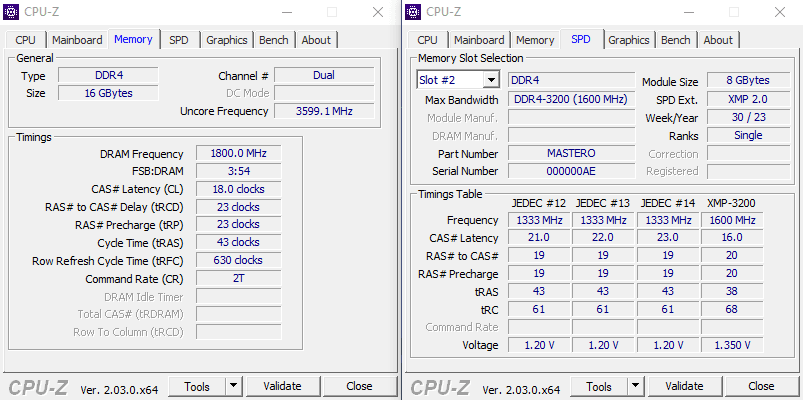Click the Channel # value Dual

click(x=324, y=75)
